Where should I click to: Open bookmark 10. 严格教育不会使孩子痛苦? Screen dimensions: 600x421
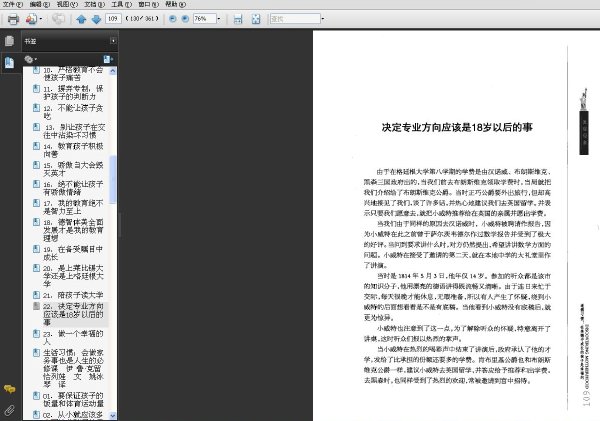tap(73, 73)
